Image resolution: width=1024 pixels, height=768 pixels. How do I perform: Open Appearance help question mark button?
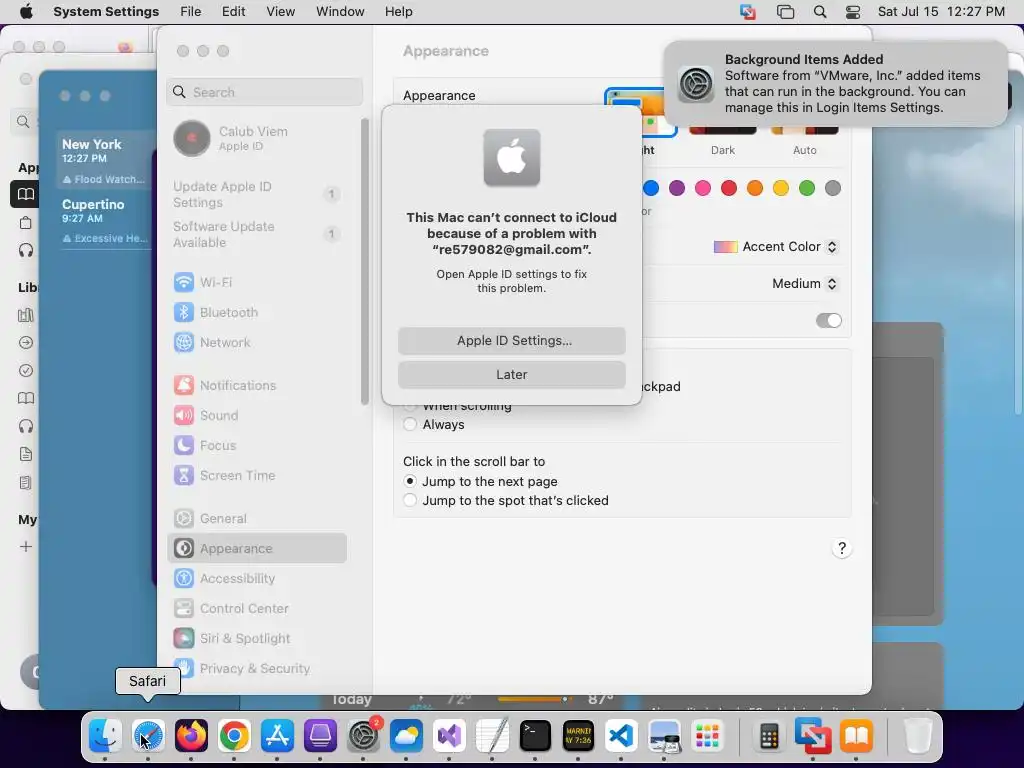pyautogui.click(x=842, y=548)
